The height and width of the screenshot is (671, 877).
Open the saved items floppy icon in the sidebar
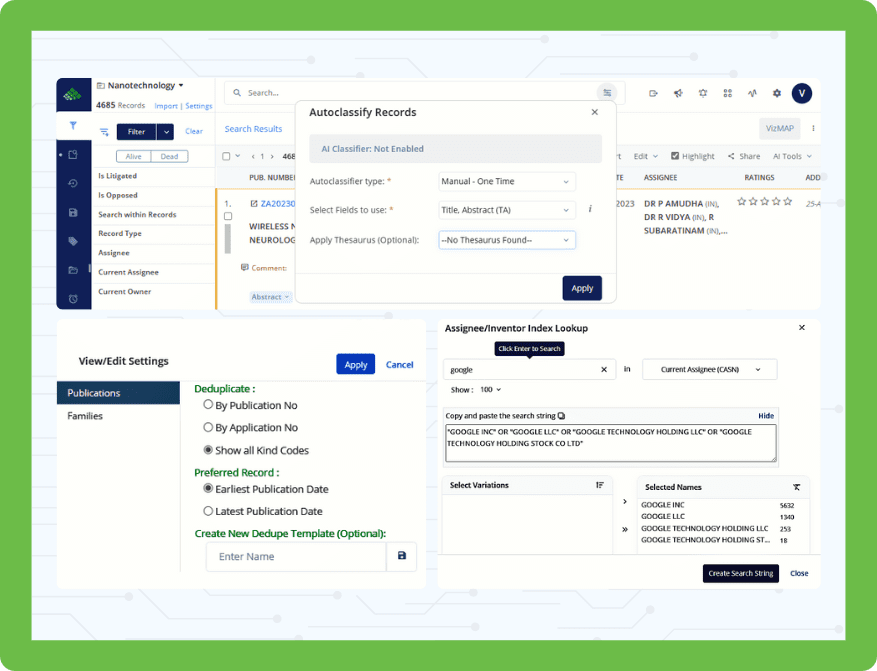[73, 212]
